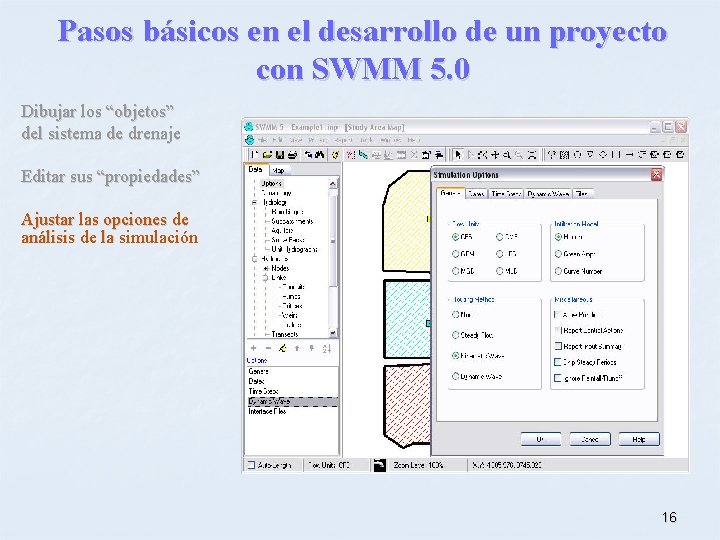The image size is (720, 540).
Task: Select Green Ampt infiltration model
Action: [x=558, y=254]
